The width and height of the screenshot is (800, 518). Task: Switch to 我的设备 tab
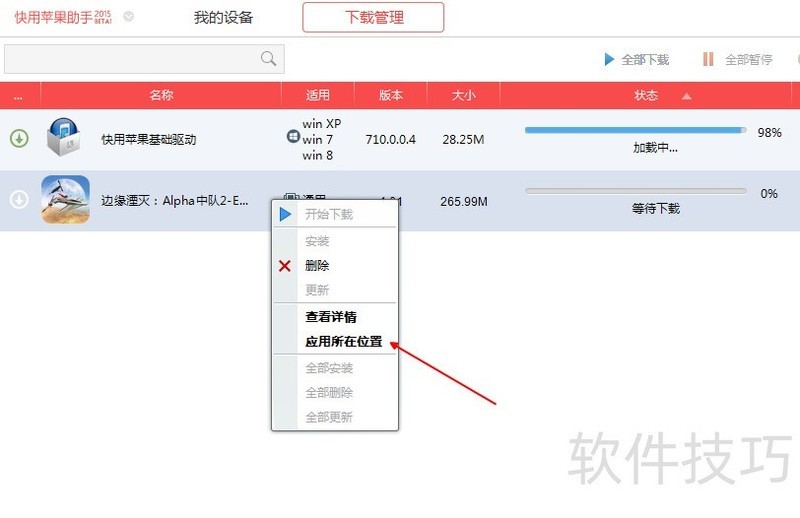pos(223,17)
